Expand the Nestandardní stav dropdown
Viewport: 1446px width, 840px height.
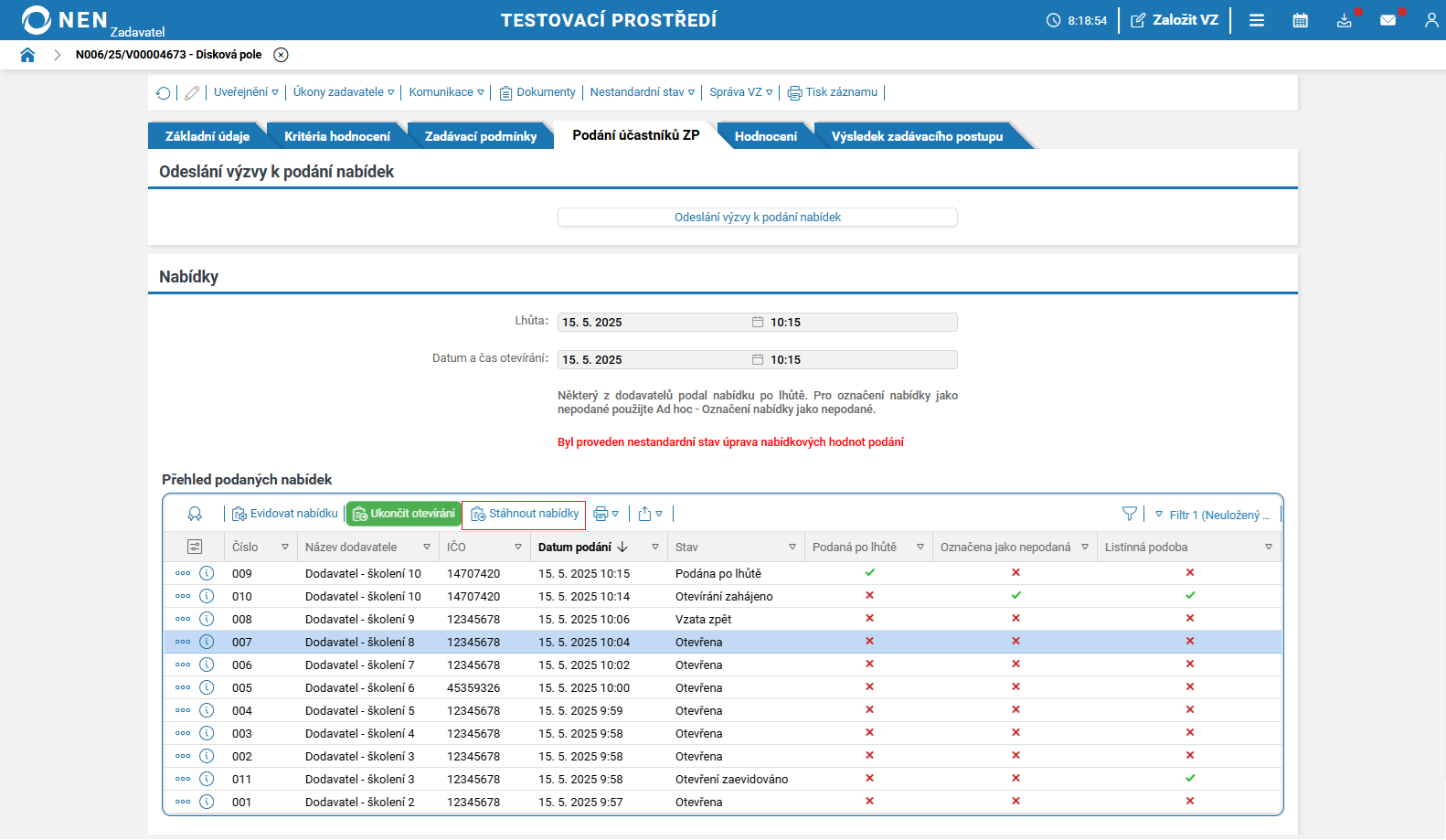[x=643, y=92]
